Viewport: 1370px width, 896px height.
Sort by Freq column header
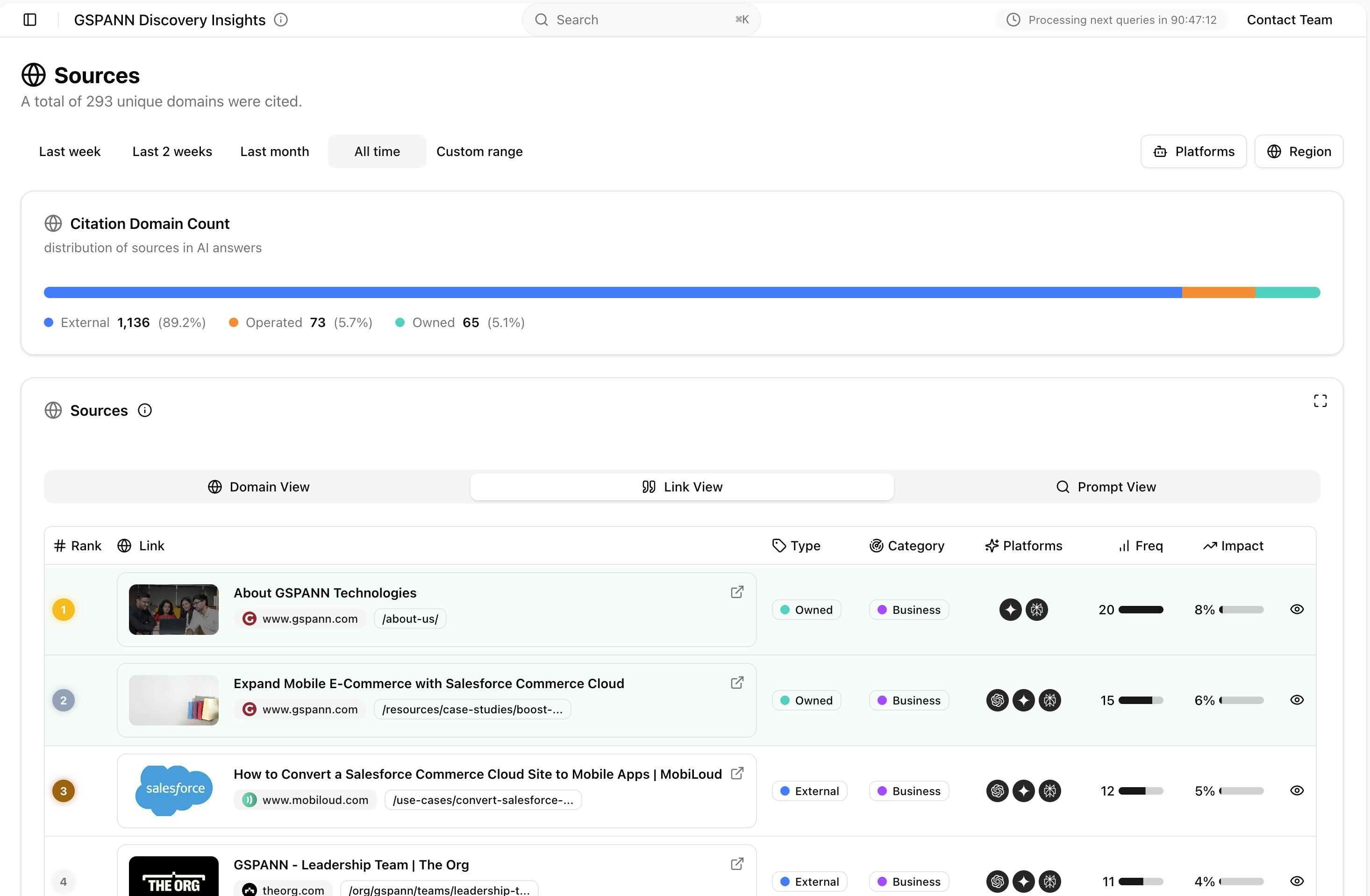coord(1140,546)
